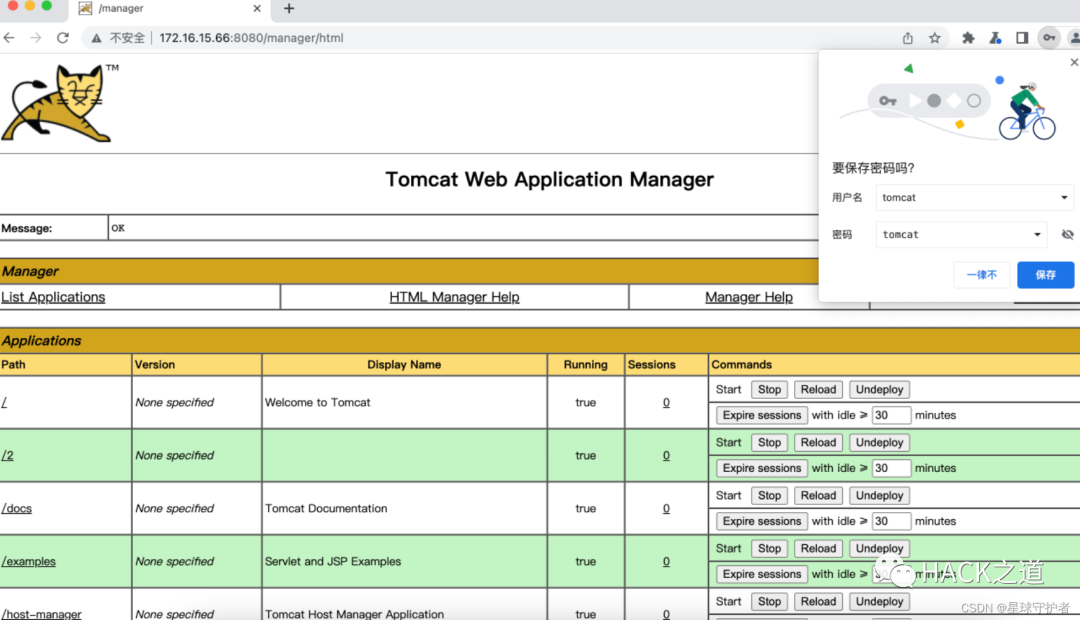The image size is (1080, 620).
Task: Undeploy the /2 application
Action: pos(880,442)
